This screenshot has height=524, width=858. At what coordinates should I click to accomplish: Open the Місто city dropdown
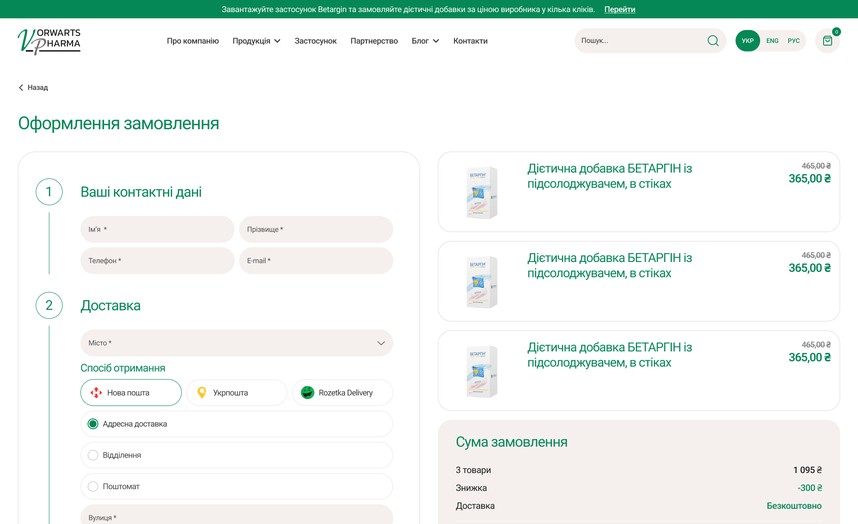(x=236, y=343)
